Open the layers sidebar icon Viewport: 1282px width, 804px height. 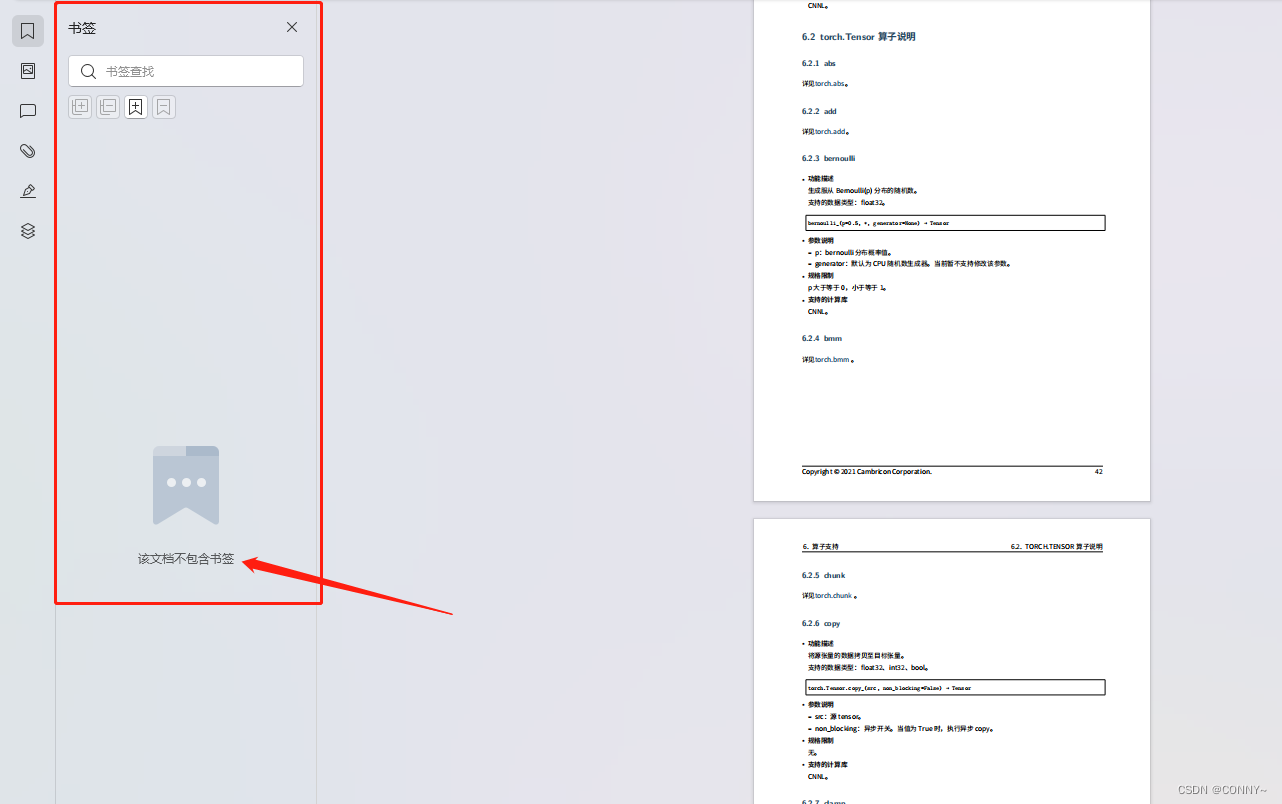(28, 231)
